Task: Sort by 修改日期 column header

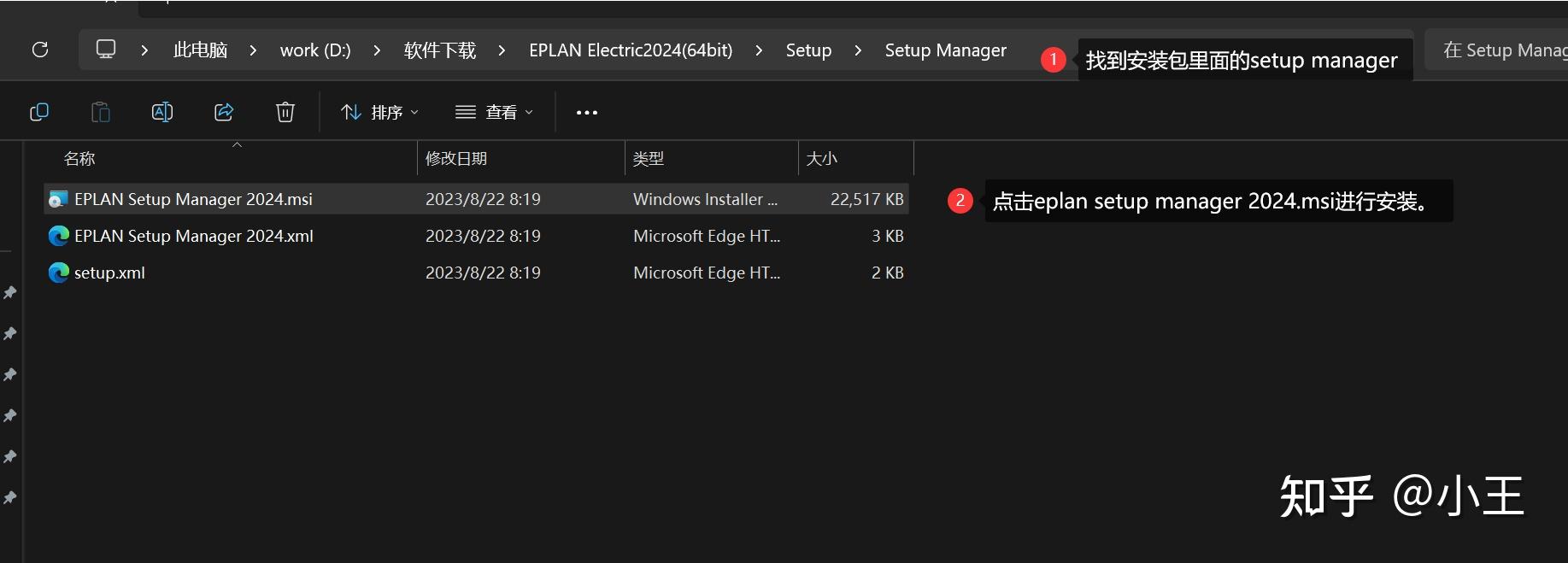Action: (x=456, y=159)
